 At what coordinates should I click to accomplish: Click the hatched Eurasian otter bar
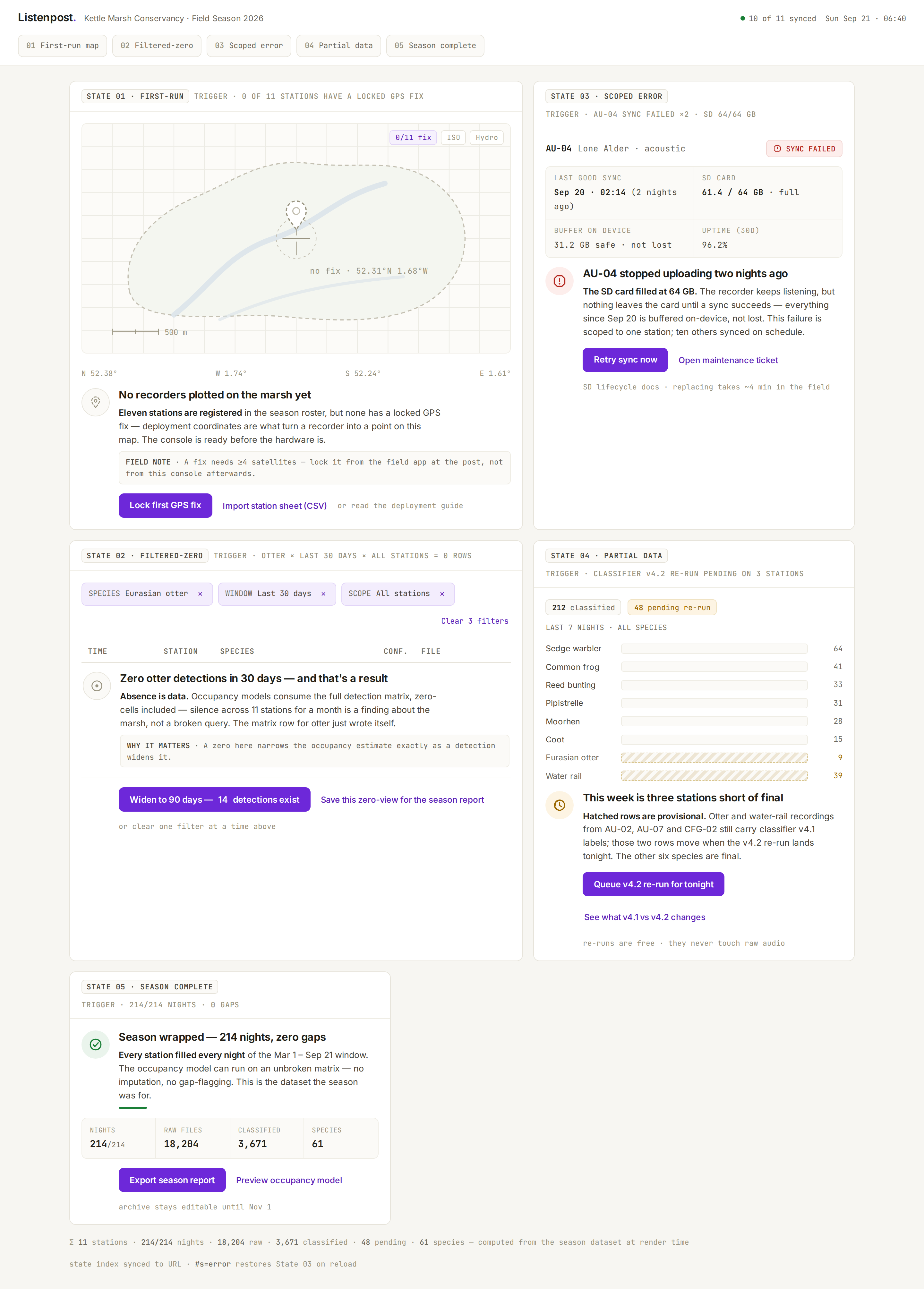click(x=714, y=758)
